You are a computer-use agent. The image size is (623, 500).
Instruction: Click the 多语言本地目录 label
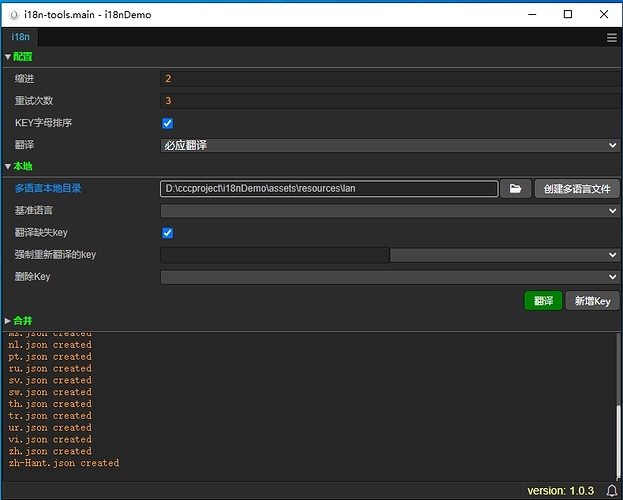coord(48,188)
